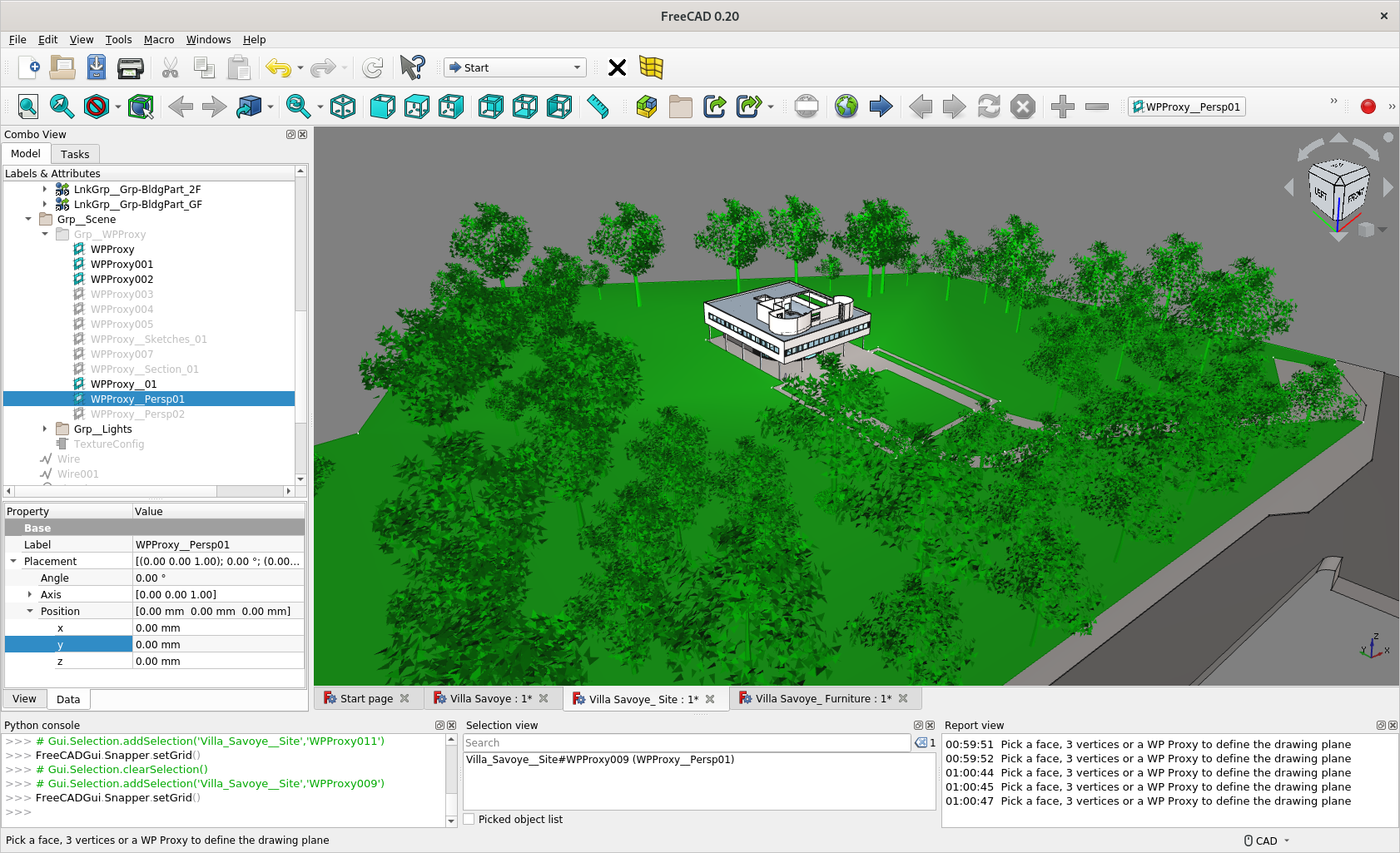
Task: Switch to Villa Savoye_ Furniture document tab
Action: [x=823, y=698]
